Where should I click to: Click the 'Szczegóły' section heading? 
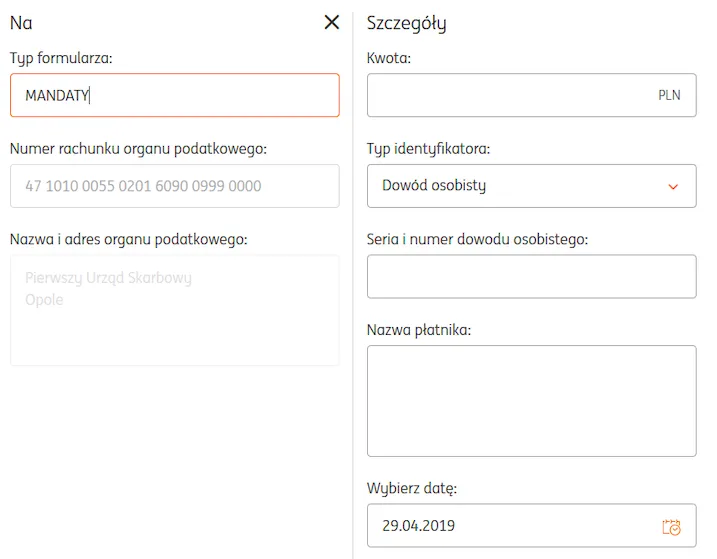point(406,22)
